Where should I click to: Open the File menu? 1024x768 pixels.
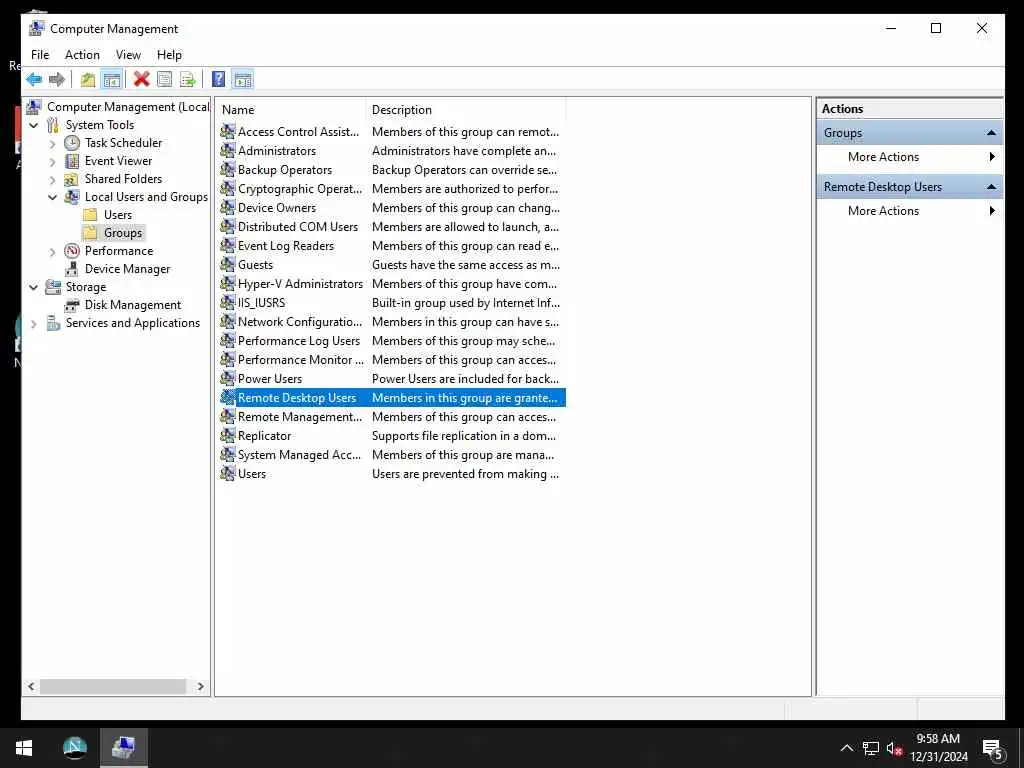pos(40,55)
